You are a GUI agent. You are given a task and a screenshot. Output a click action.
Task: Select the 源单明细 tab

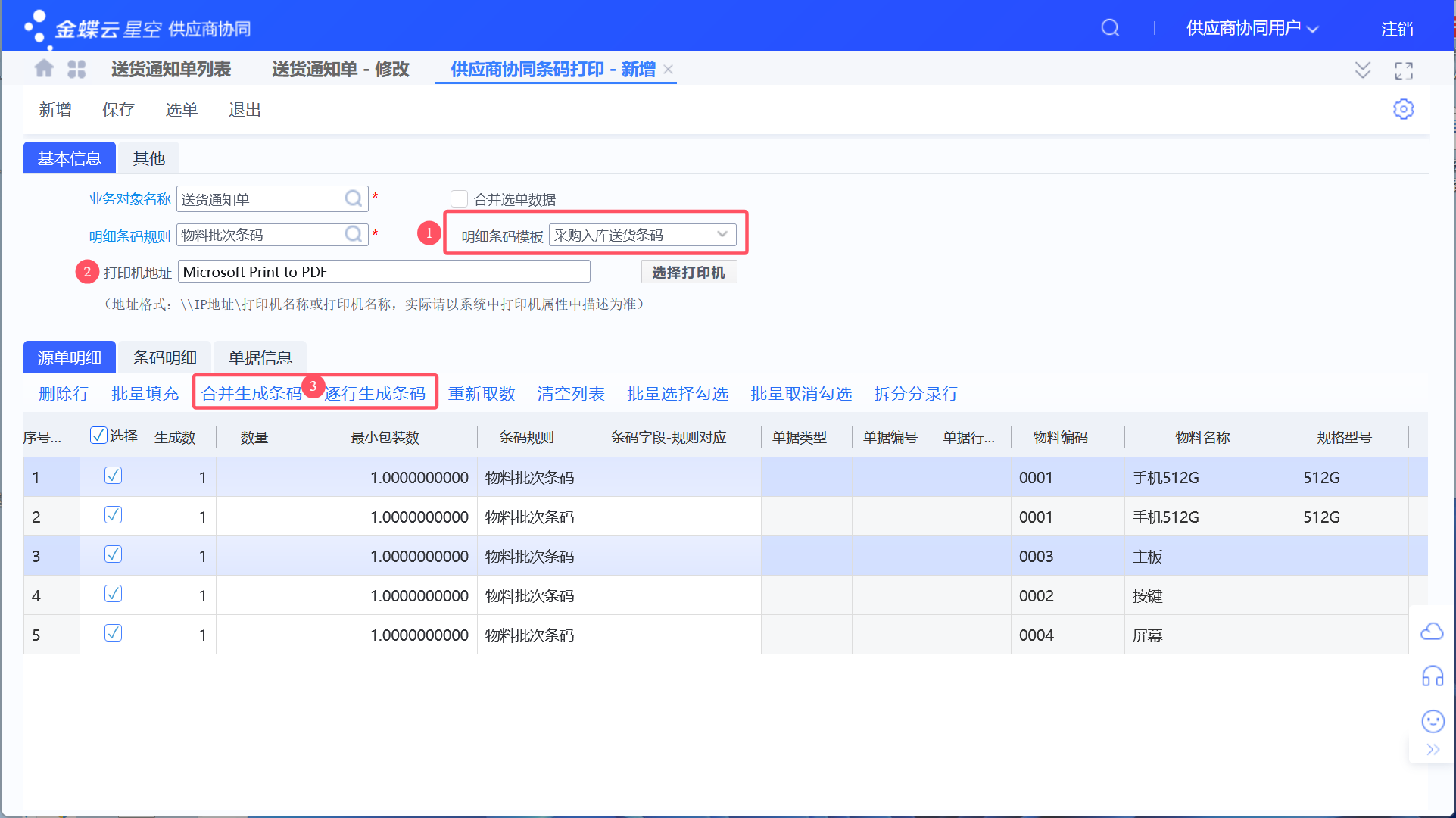(x=70, y=357)
